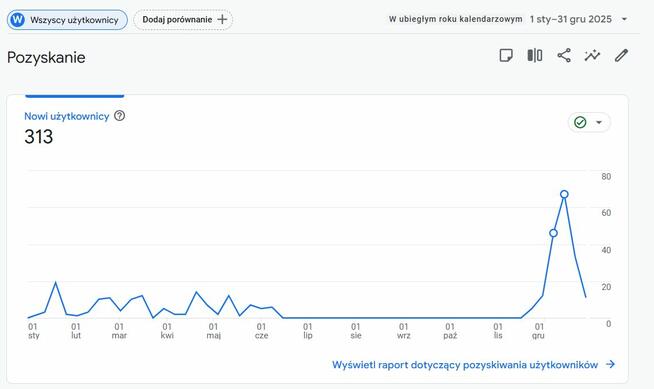
Task: Open the date range 1 sty–31 gru 2025
Action: tap(571, 19)
